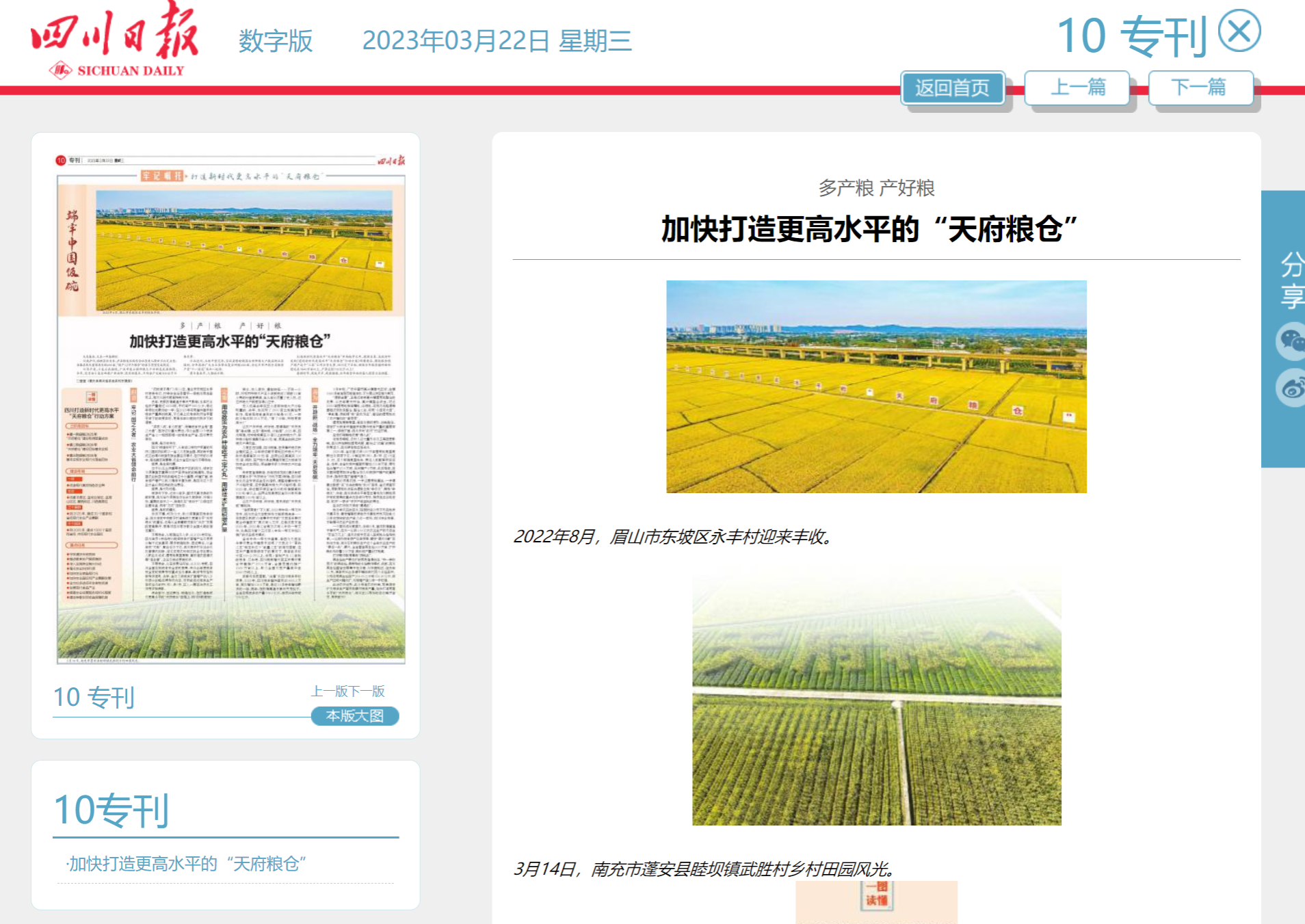The image size is (1305, 924).
Task: Click the 分享 share sidebar label
Action: [1291, 280]
